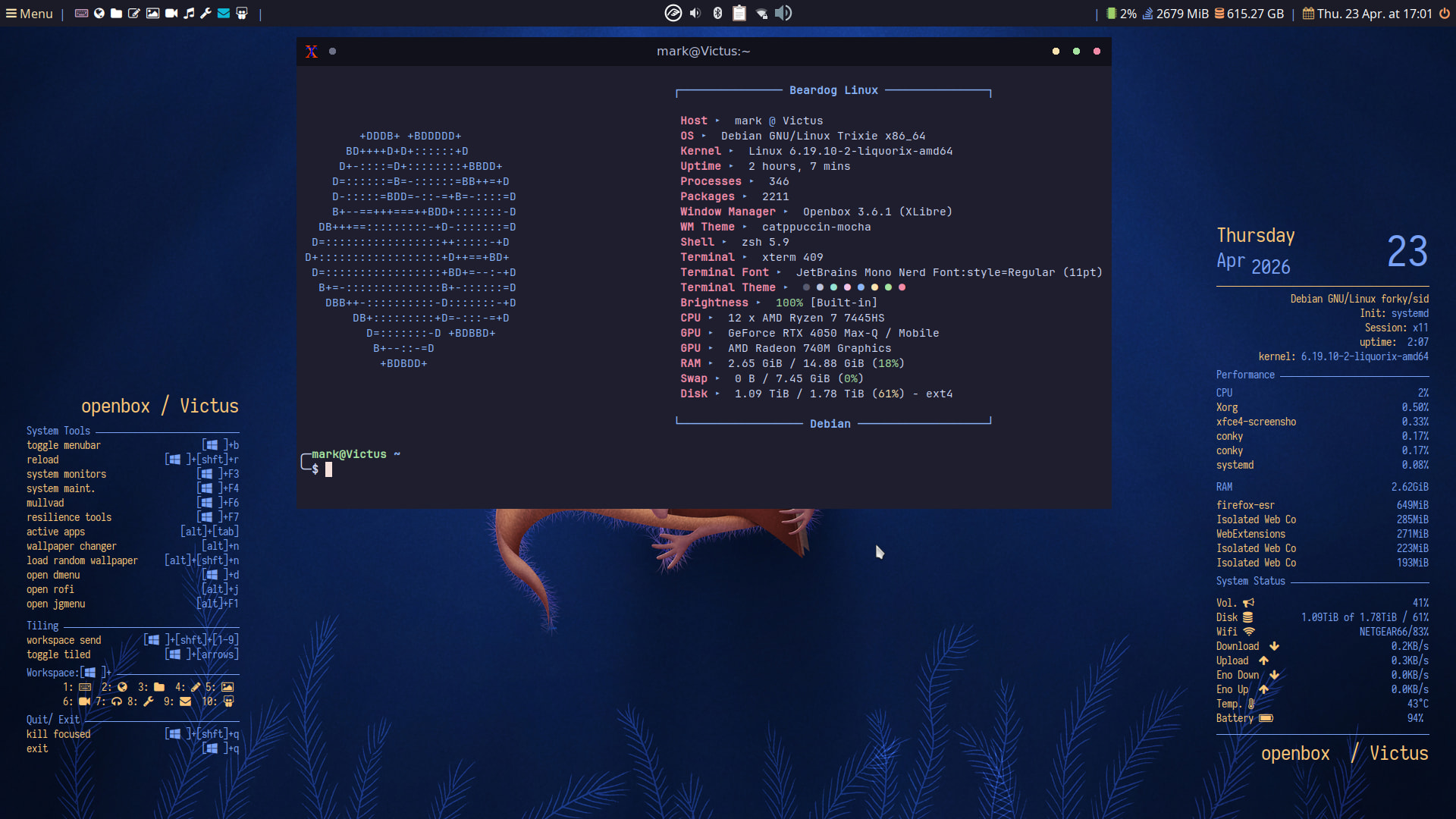This screenshot has width=1456, height=819.
Task: Switch to the keyboard workspace icon in top panel
Action: pyautogui.click(x=81, y=14)
